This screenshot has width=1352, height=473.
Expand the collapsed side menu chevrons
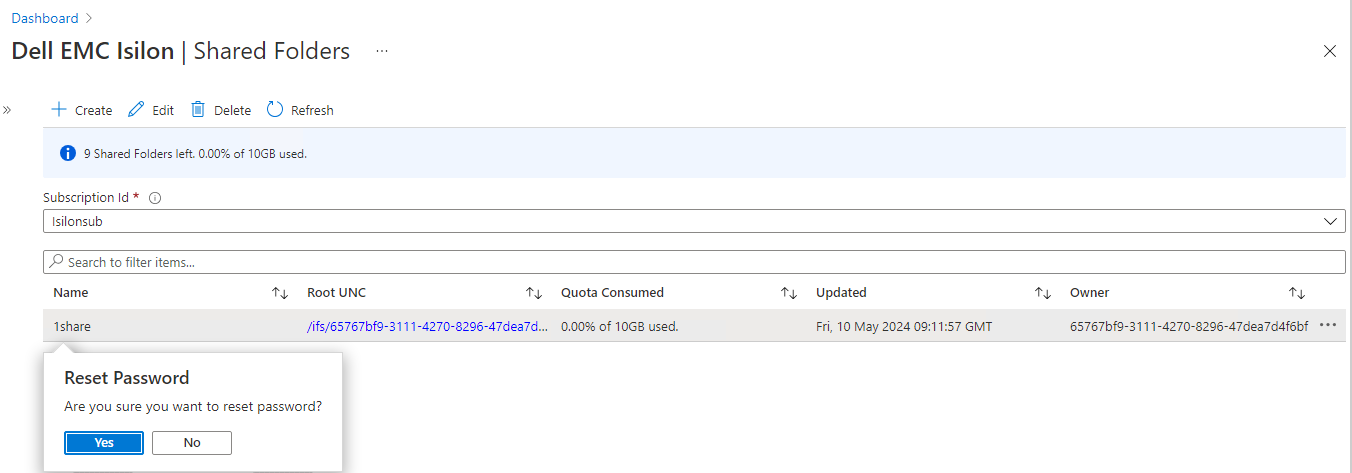[x=7, y=110]
